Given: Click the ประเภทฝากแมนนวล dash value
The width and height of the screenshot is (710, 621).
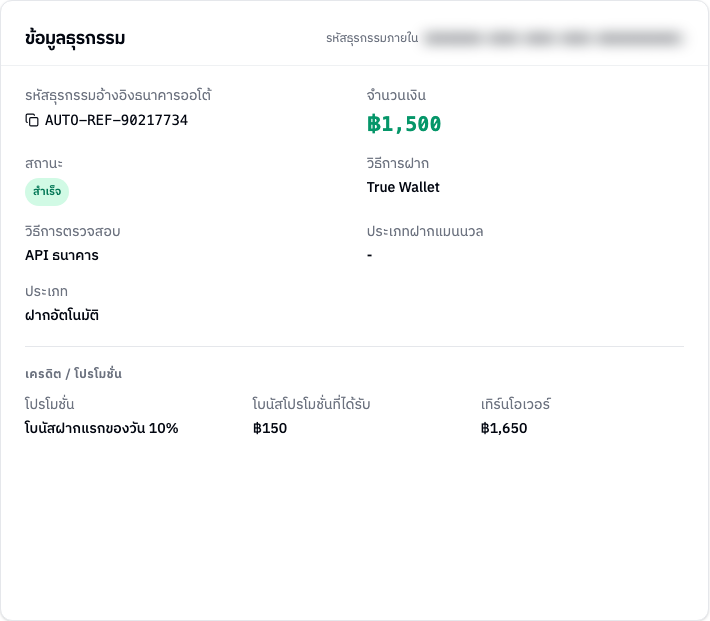Looking at the screenshot, I should 369,255.
